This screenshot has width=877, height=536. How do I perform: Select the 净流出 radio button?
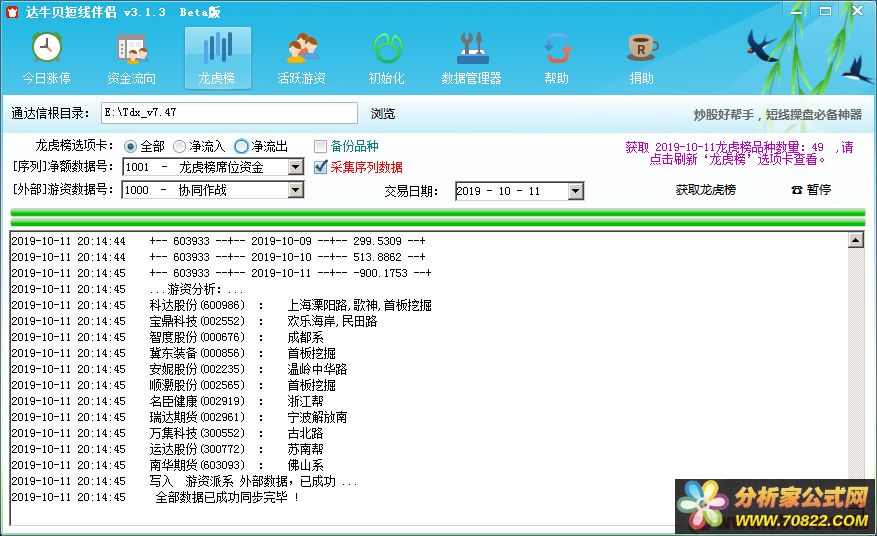[241, 147]
